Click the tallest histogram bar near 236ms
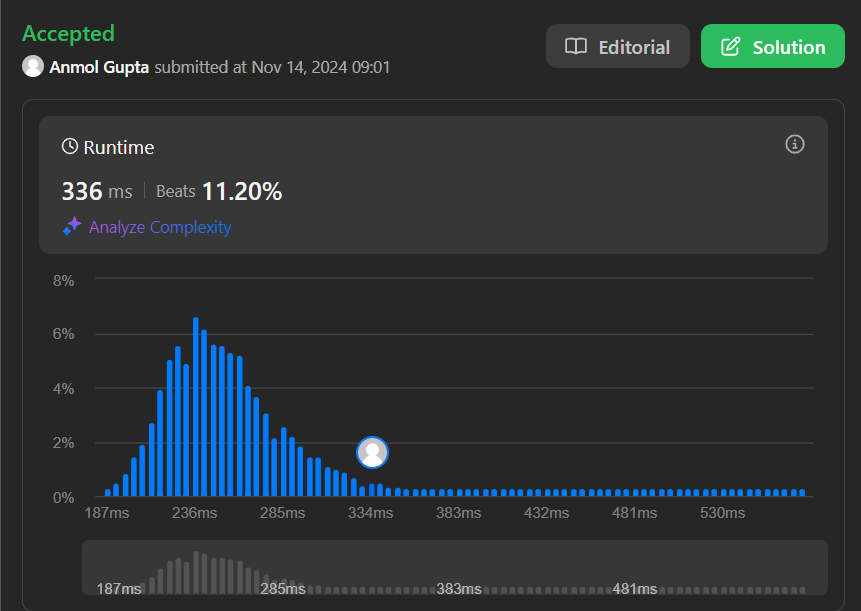Viewport: 861px width, 611px height. coord(195,407)
